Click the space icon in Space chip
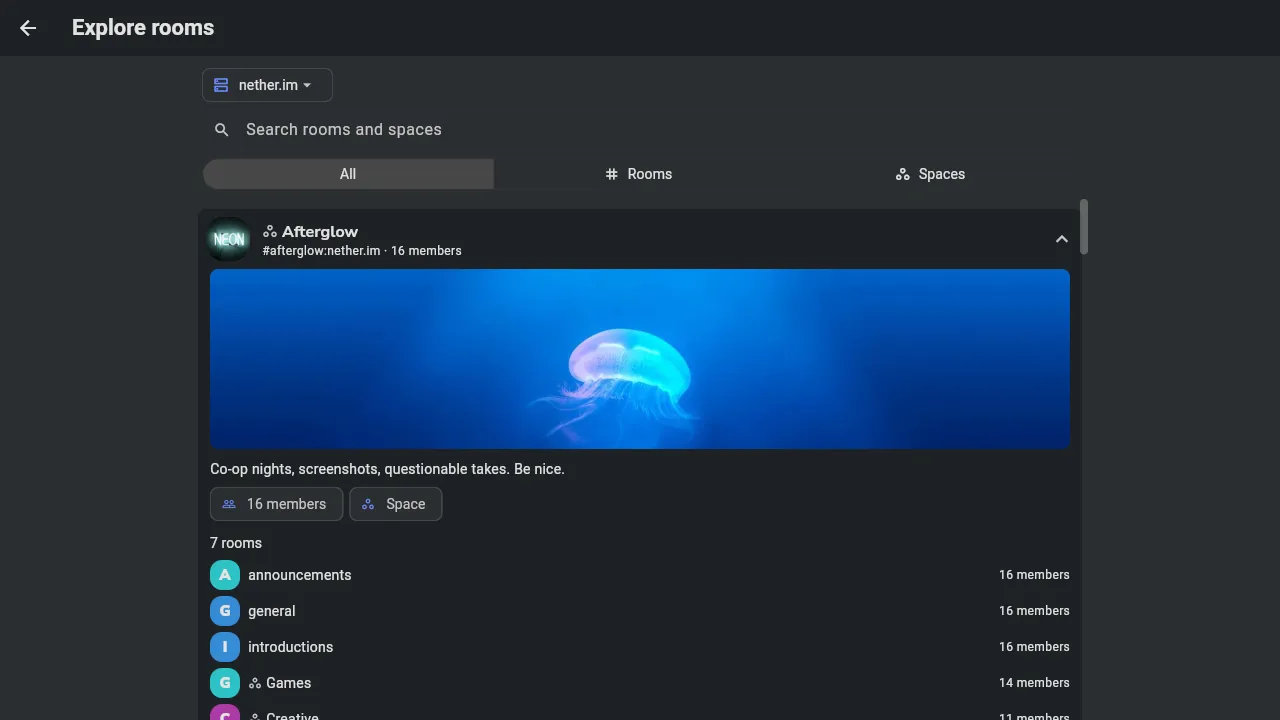 pos(368,504)
